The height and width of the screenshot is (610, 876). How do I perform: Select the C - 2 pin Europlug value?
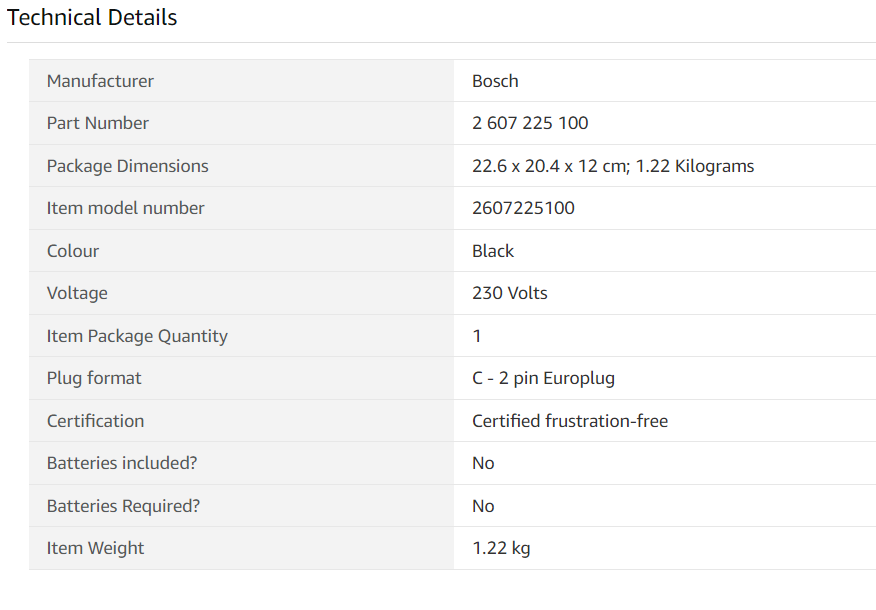pyautogui.click(x=543, y=378)
